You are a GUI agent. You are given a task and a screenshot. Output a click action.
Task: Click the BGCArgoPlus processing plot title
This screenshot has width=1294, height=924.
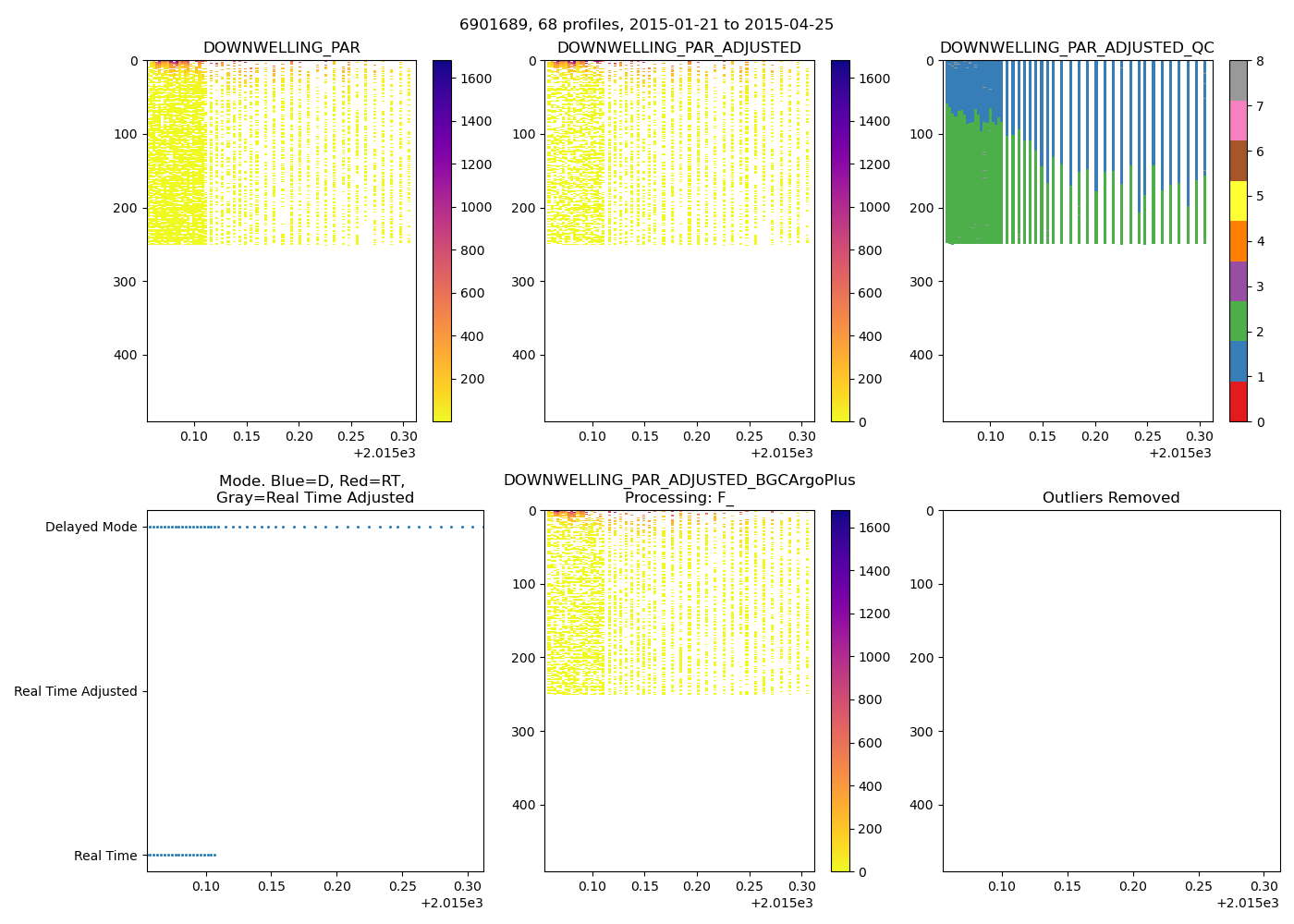tap(678, 489)
